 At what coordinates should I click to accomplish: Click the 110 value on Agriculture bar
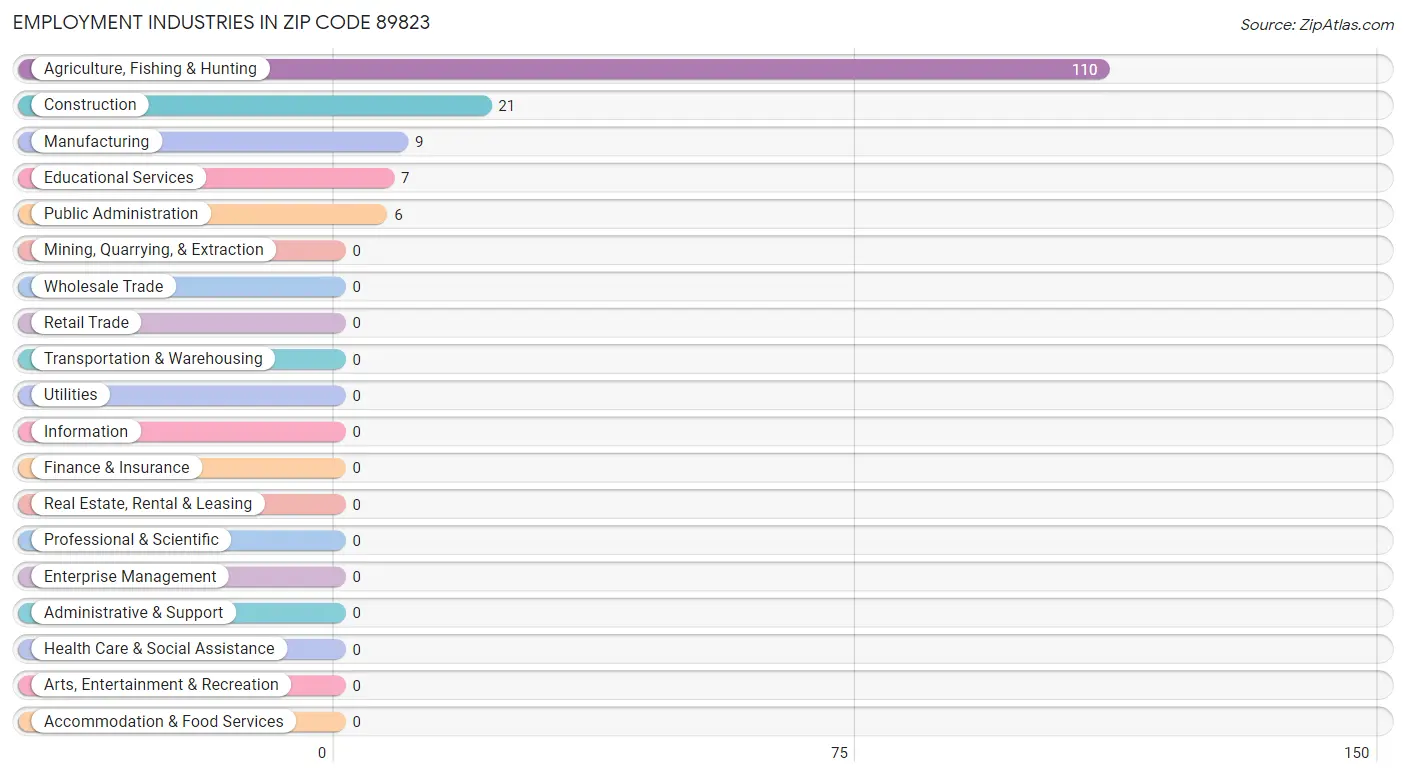click(1085, 70)
